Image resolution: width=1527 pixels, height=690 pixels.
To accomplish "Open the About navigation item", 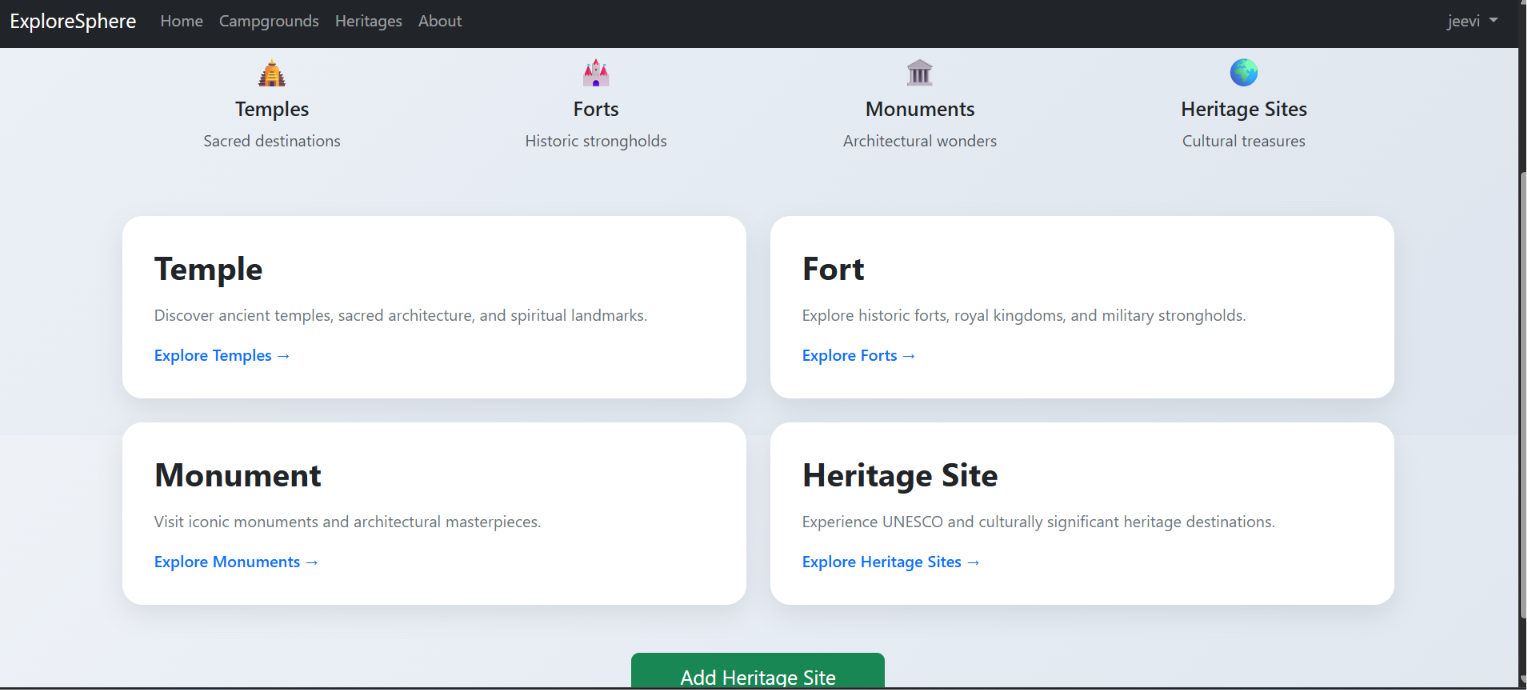I will coord(440,21).
